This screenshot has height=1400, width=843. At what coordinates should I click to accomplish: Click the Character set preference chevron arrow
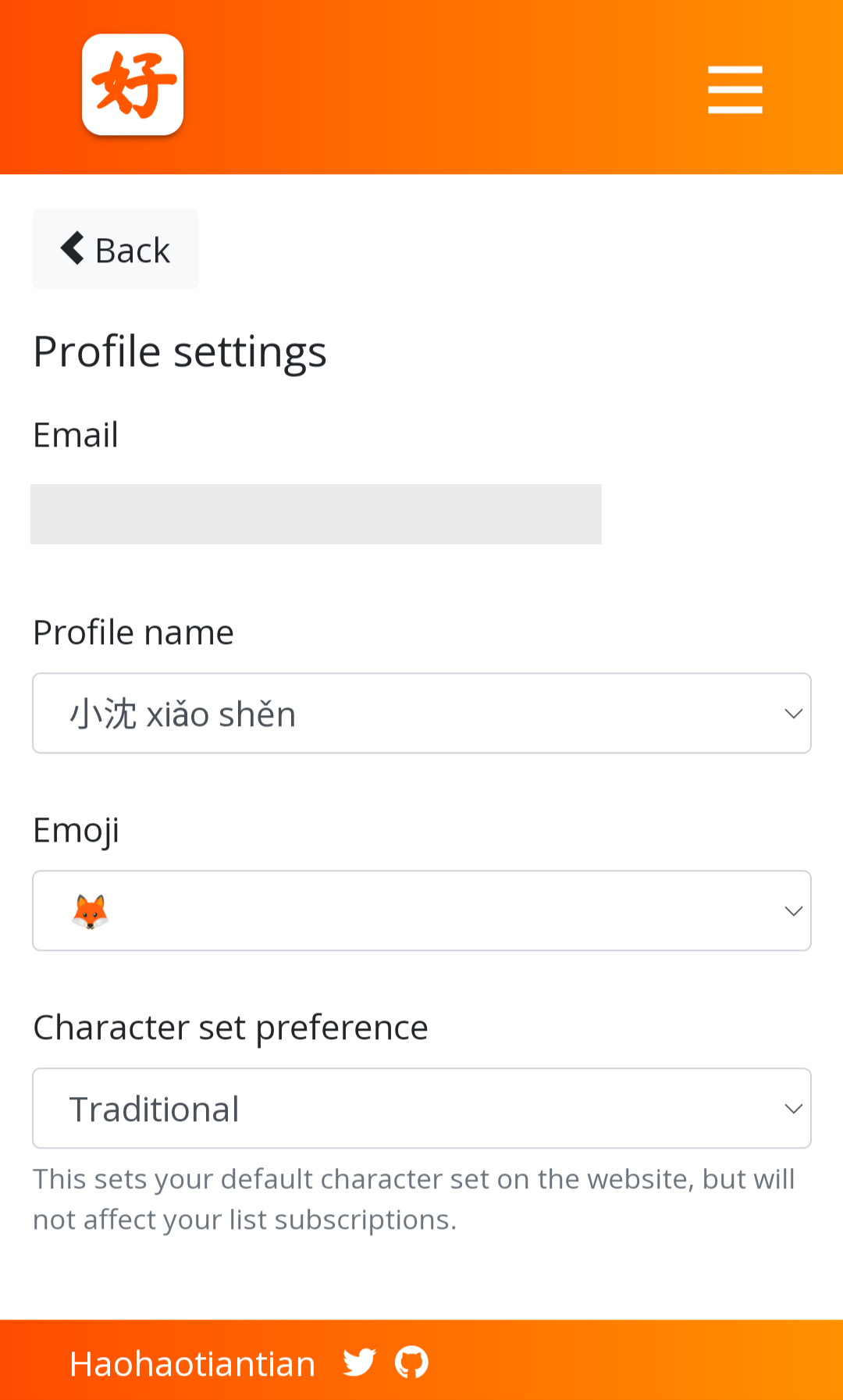pyautogui.click(x=793, y=1109)
